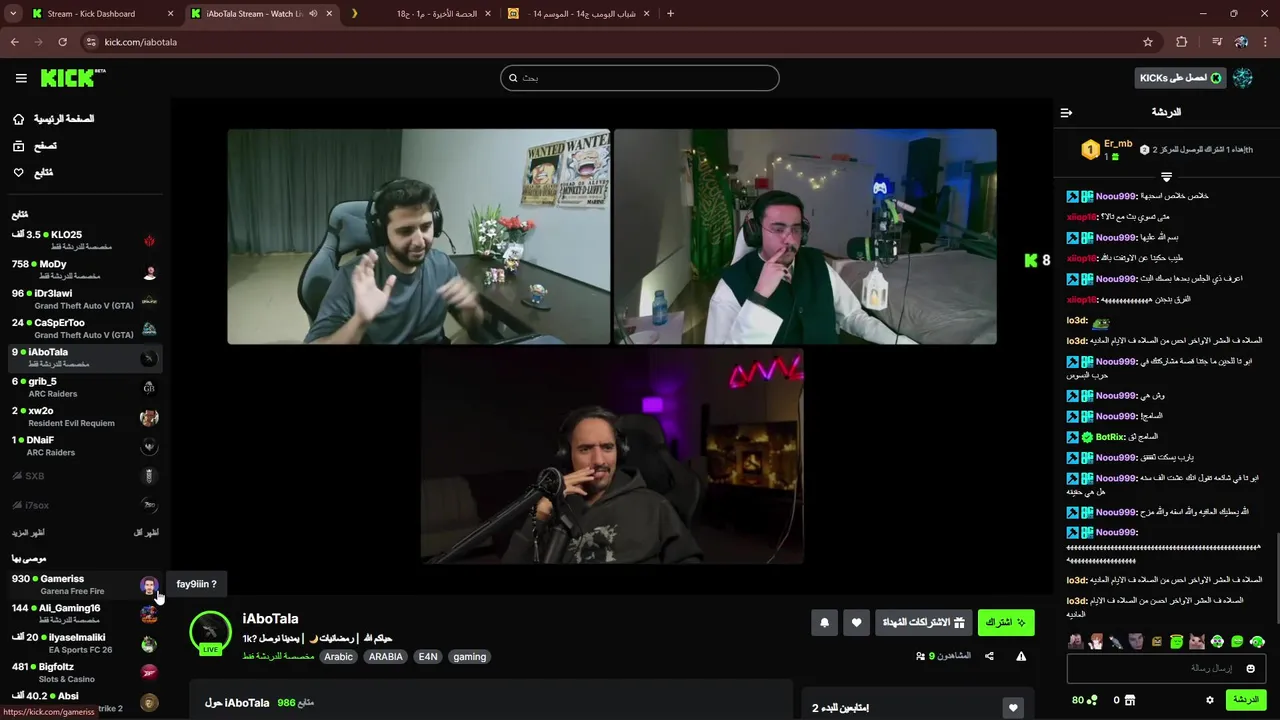
Task: Click the report warning triangle icon
Action: 1021,656
